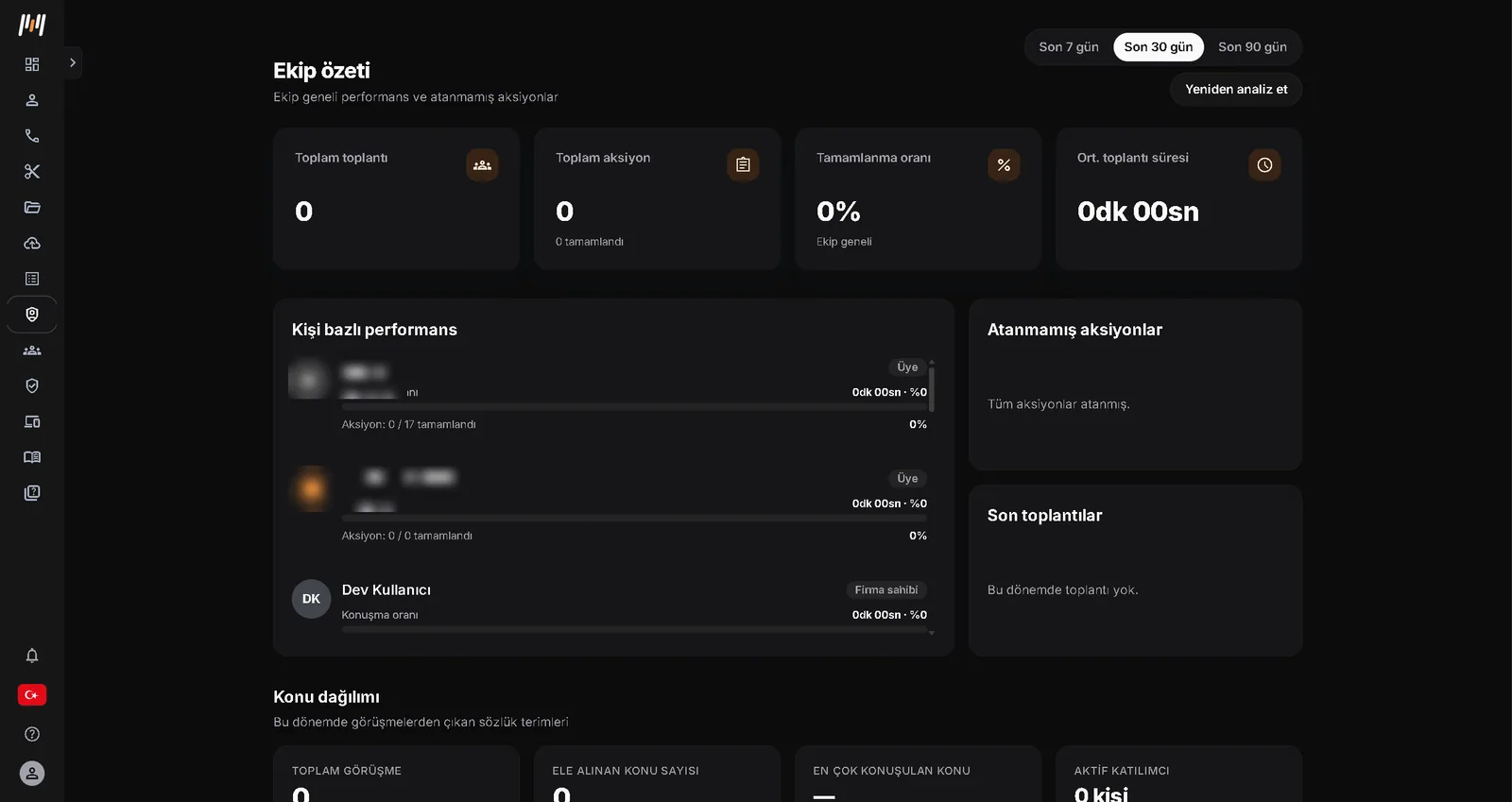This screenshot has height=802, width=1512.
Task: Click the Dev Kullanıcı name
Action: (x=387, y=590)
